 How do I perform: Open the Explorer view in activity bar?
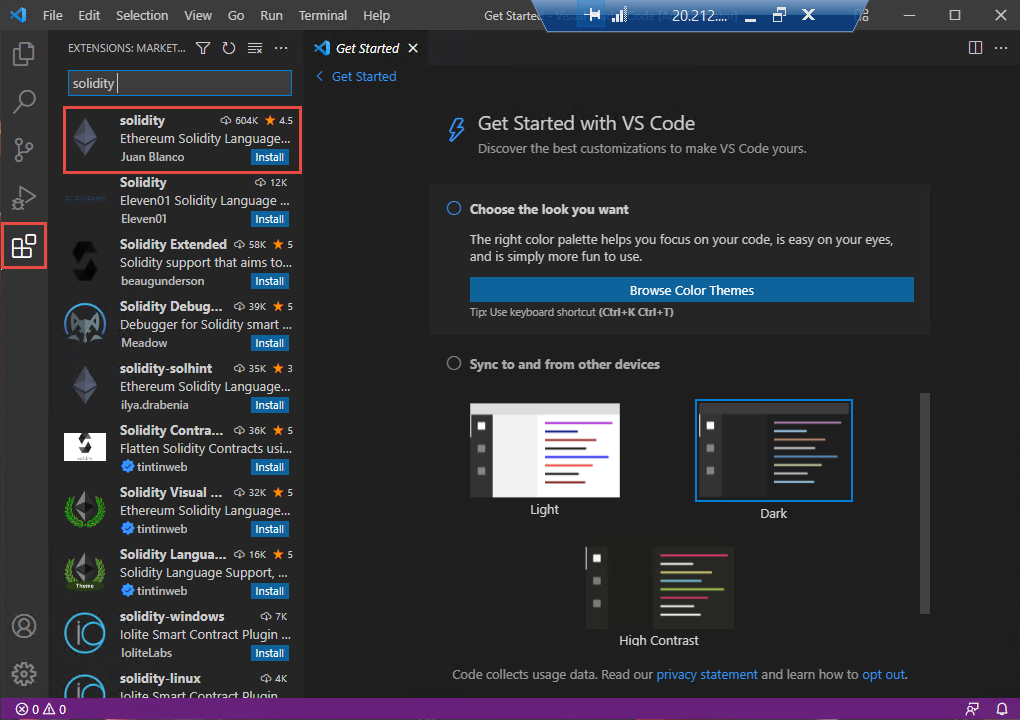click(24, 53)
